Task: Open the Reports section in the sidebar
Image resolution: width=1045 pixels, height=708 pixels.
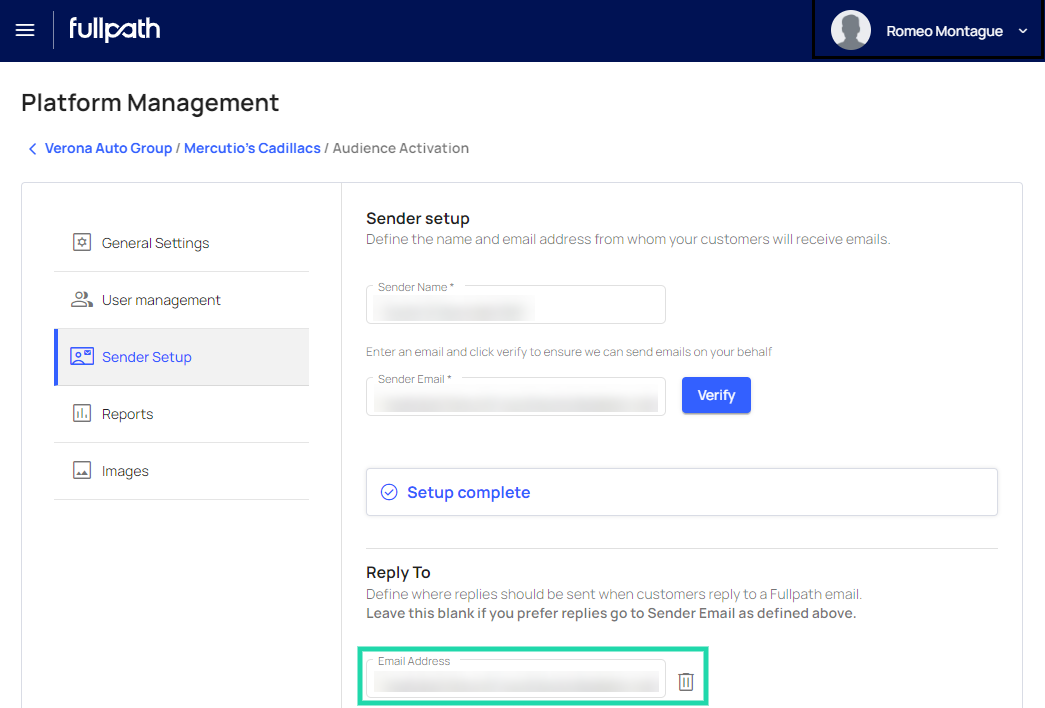Action: coord(127,414)
